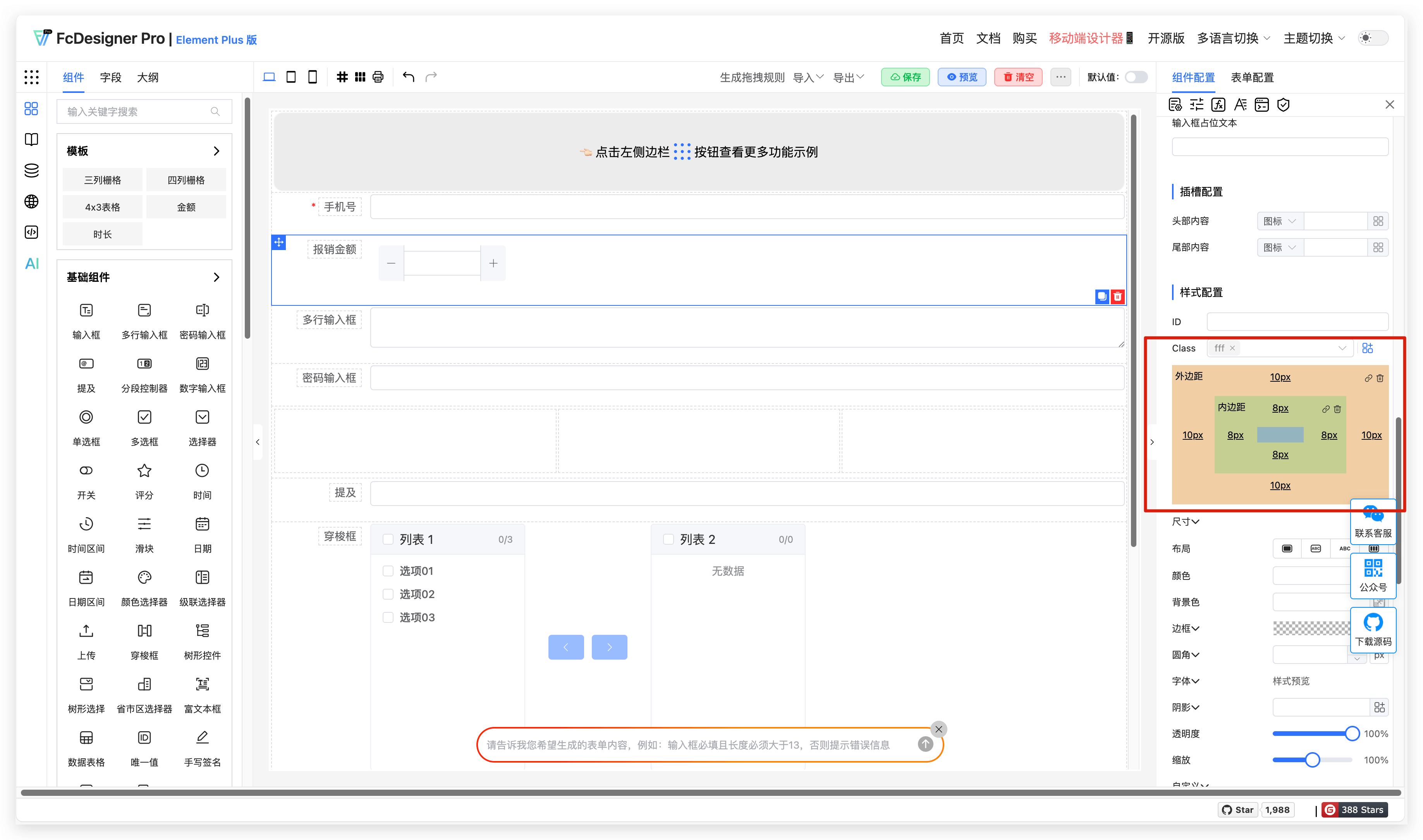Check the 选项03 checkbox
This screenshot has width=1423, height=840.
388,617
